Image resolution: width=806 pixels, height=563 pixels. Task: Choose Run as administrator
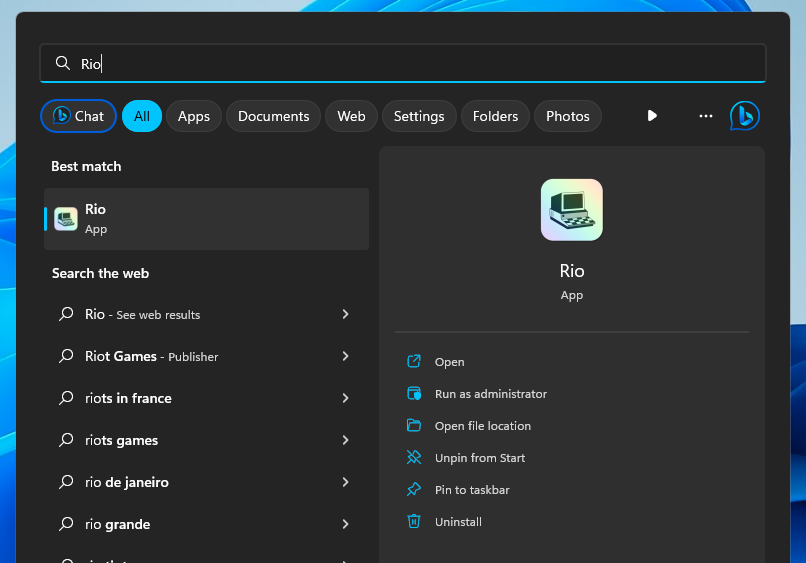(x=491, y=394)
